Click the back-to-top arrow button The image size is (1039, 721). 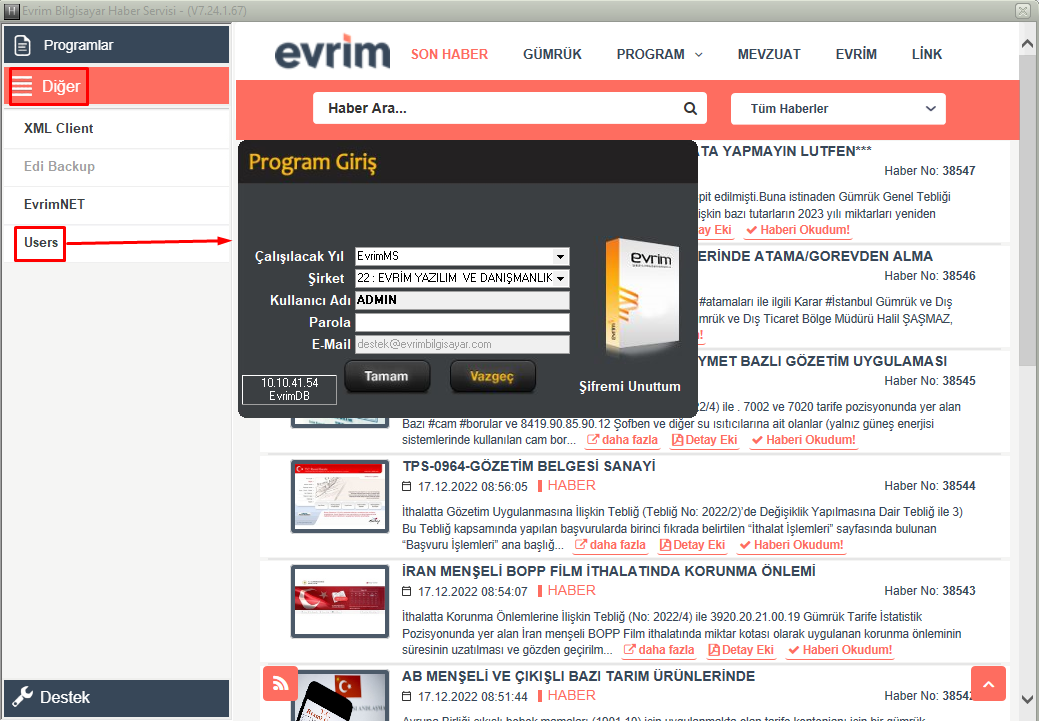989,683
